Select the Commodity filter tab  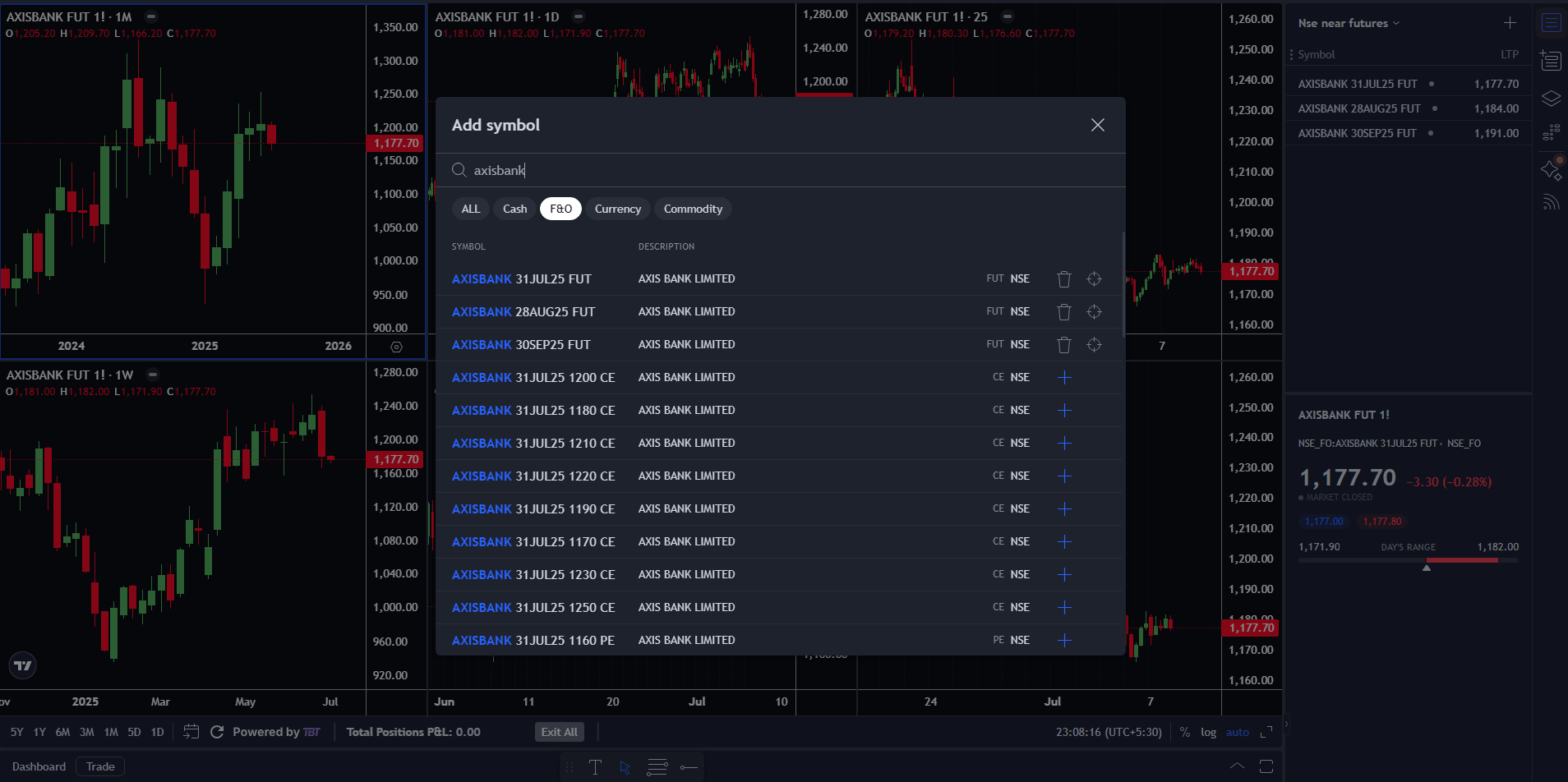click(x=693, y=209)
